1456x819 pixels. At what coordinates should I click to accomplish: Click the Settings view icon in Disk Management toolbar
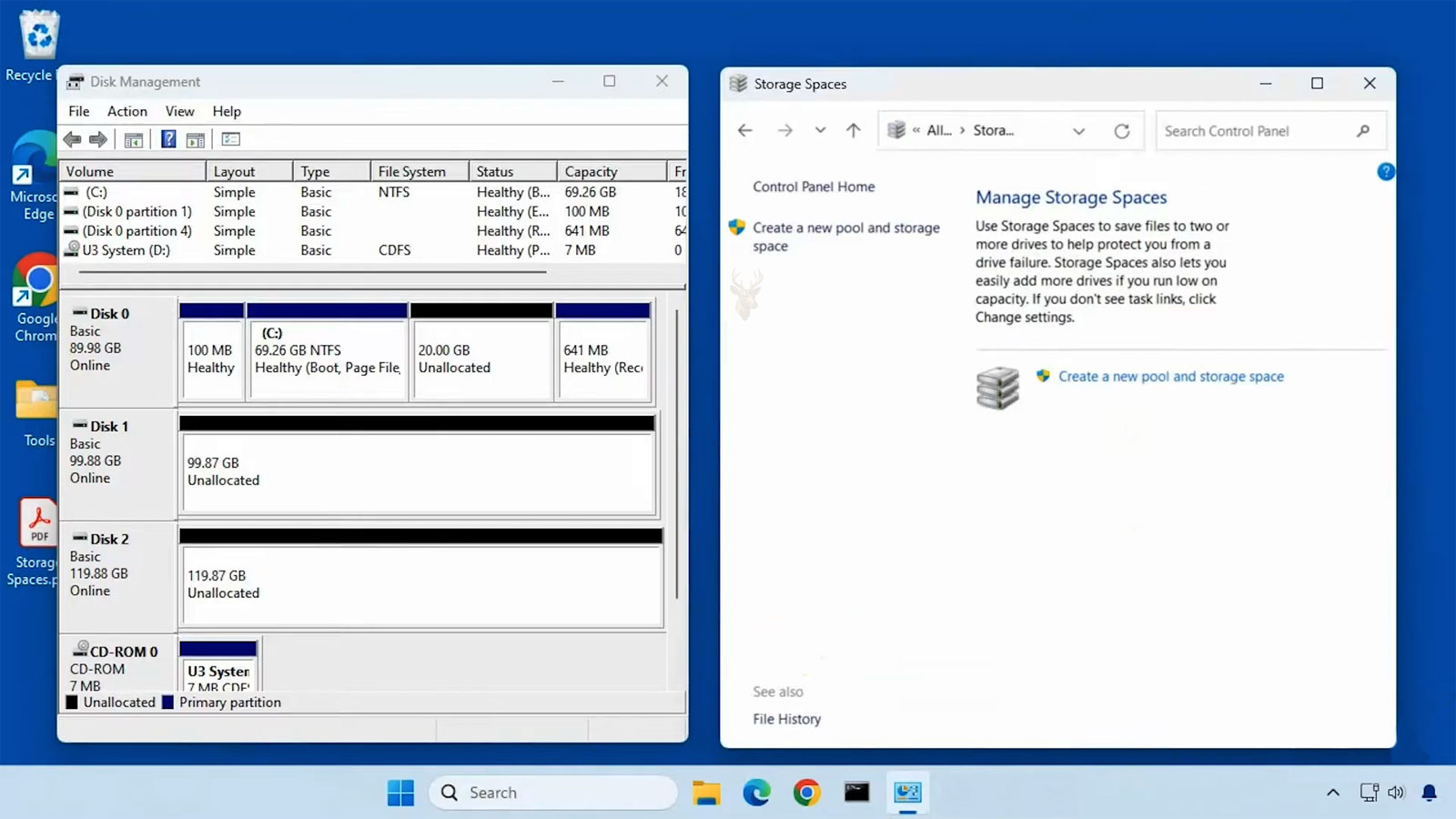[x=231, y=139]
